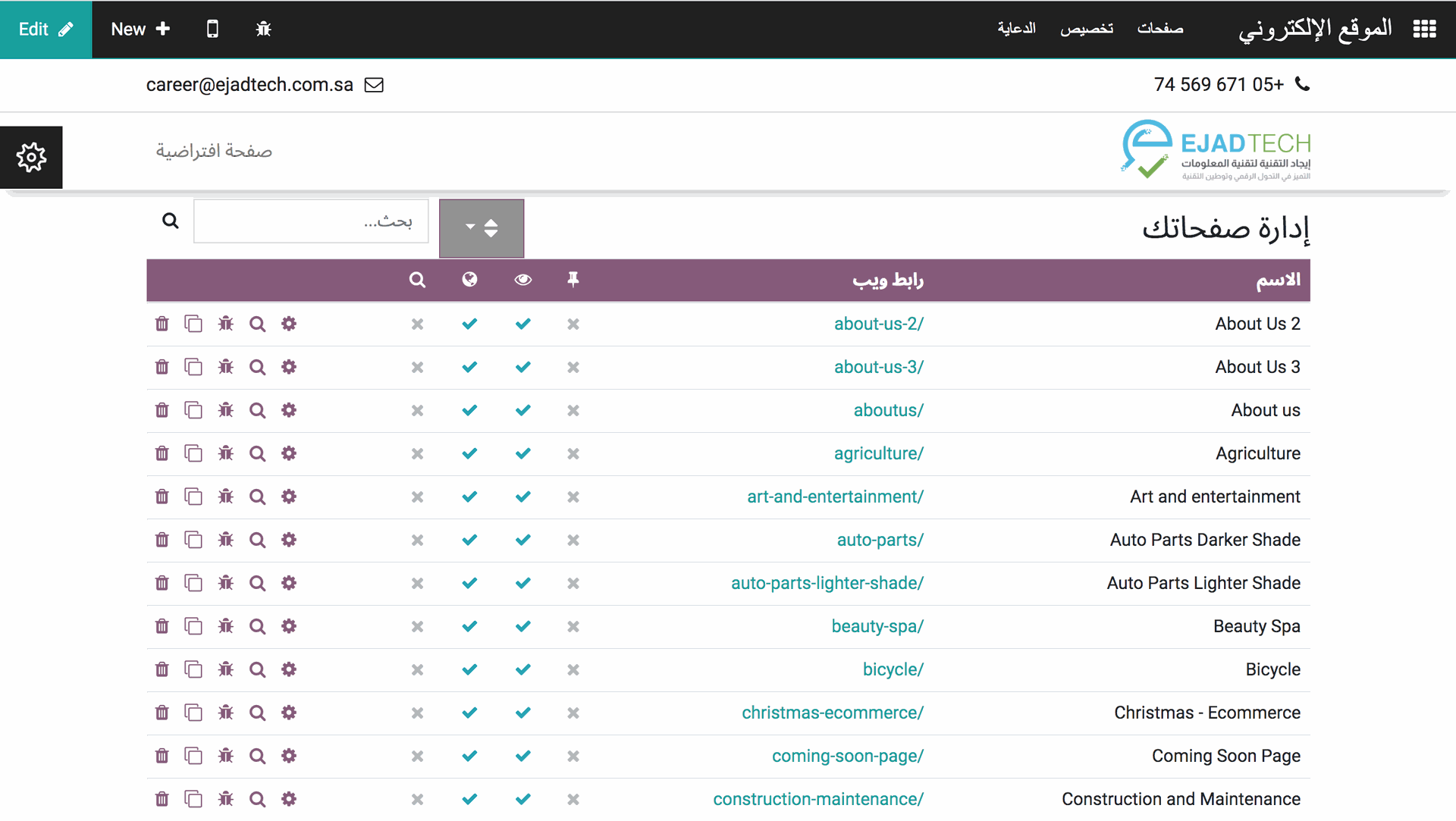Duplicate the Agriculture page using the copy icon
This screenshot has height=821, width=1456.
[x=193, y=454]
